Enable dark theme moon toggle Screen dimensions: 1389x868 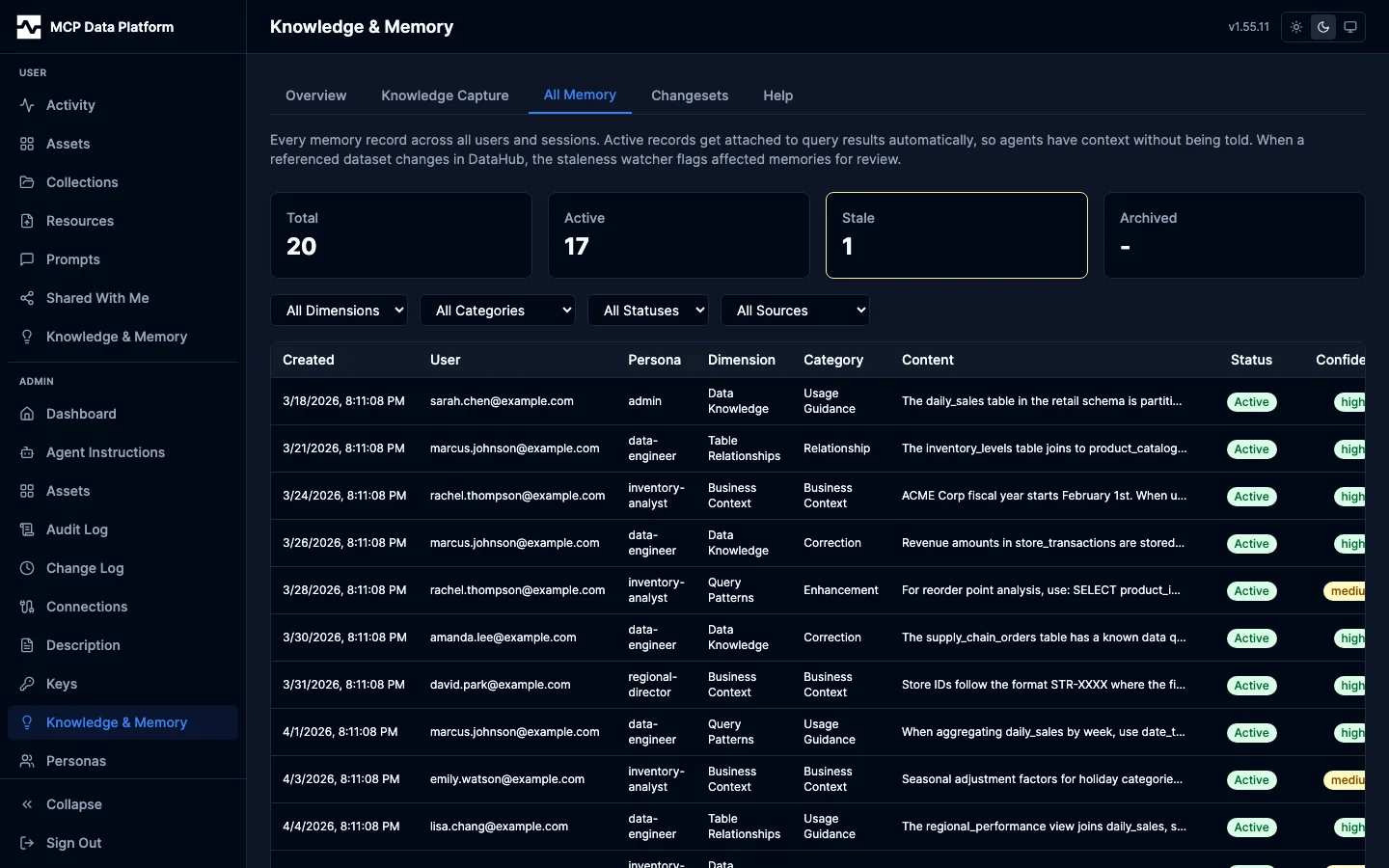[x=1323, y=27]
